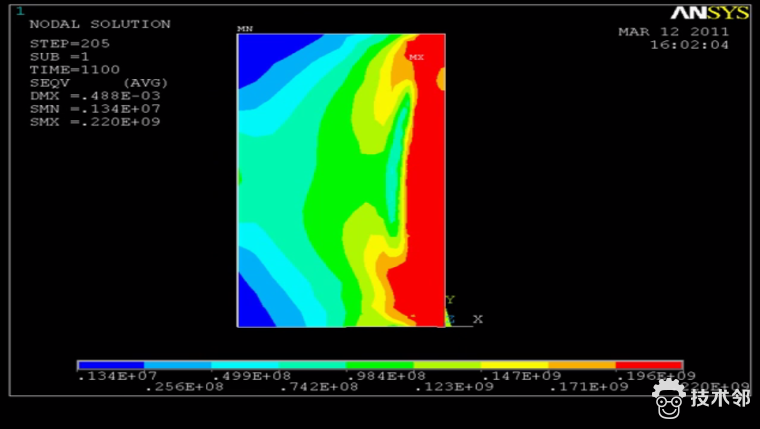The image size is (760, 429).
Task: Click the DMX =.488E-03 value text
Action: 95,96
